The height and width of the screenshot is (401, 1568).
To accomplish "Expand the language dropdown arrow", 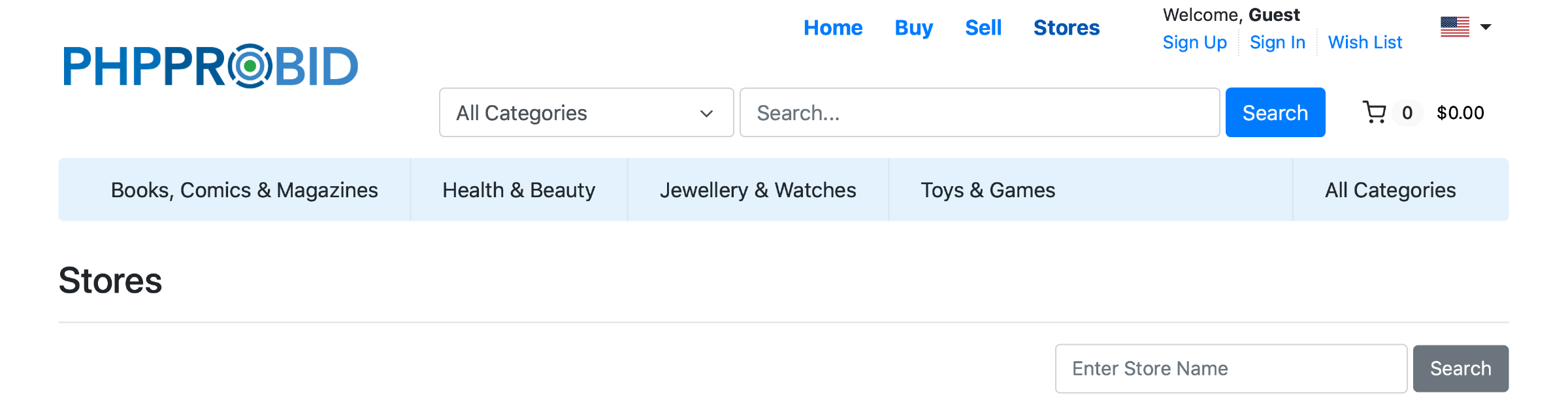I will [x=1486, y=27].
